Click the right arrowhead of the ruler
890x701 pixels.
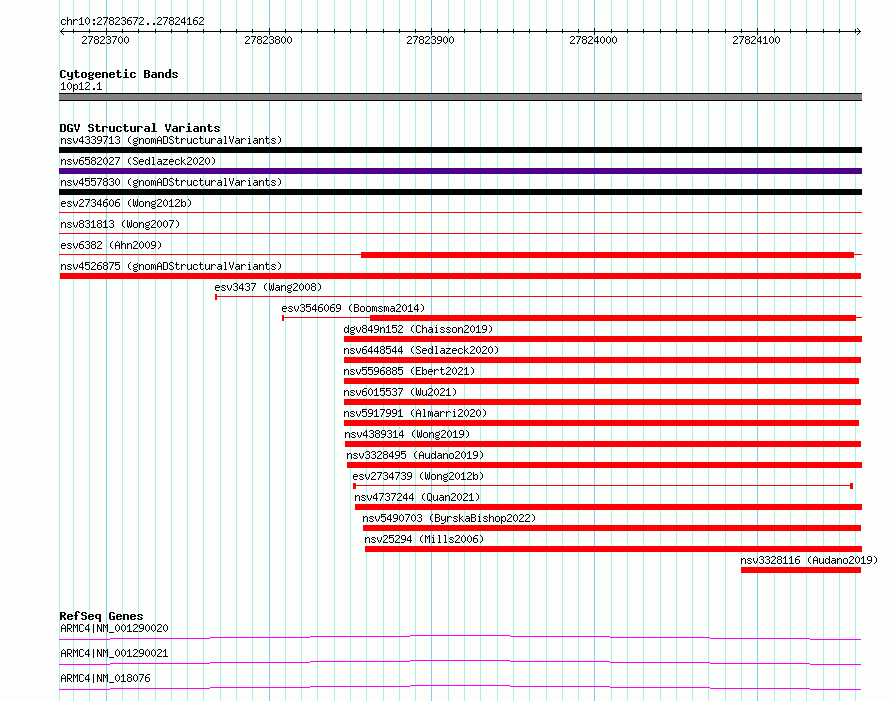[x=858, y=32]
